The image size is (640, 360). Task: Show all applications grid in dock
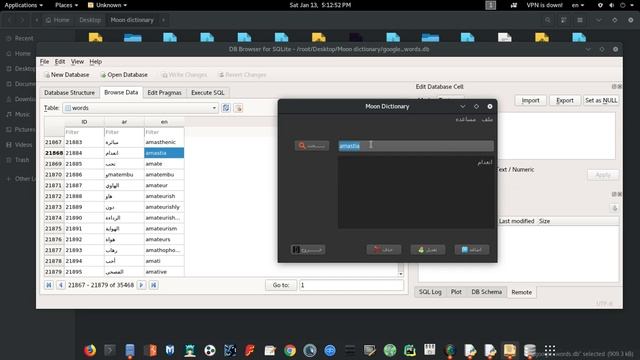550,350
